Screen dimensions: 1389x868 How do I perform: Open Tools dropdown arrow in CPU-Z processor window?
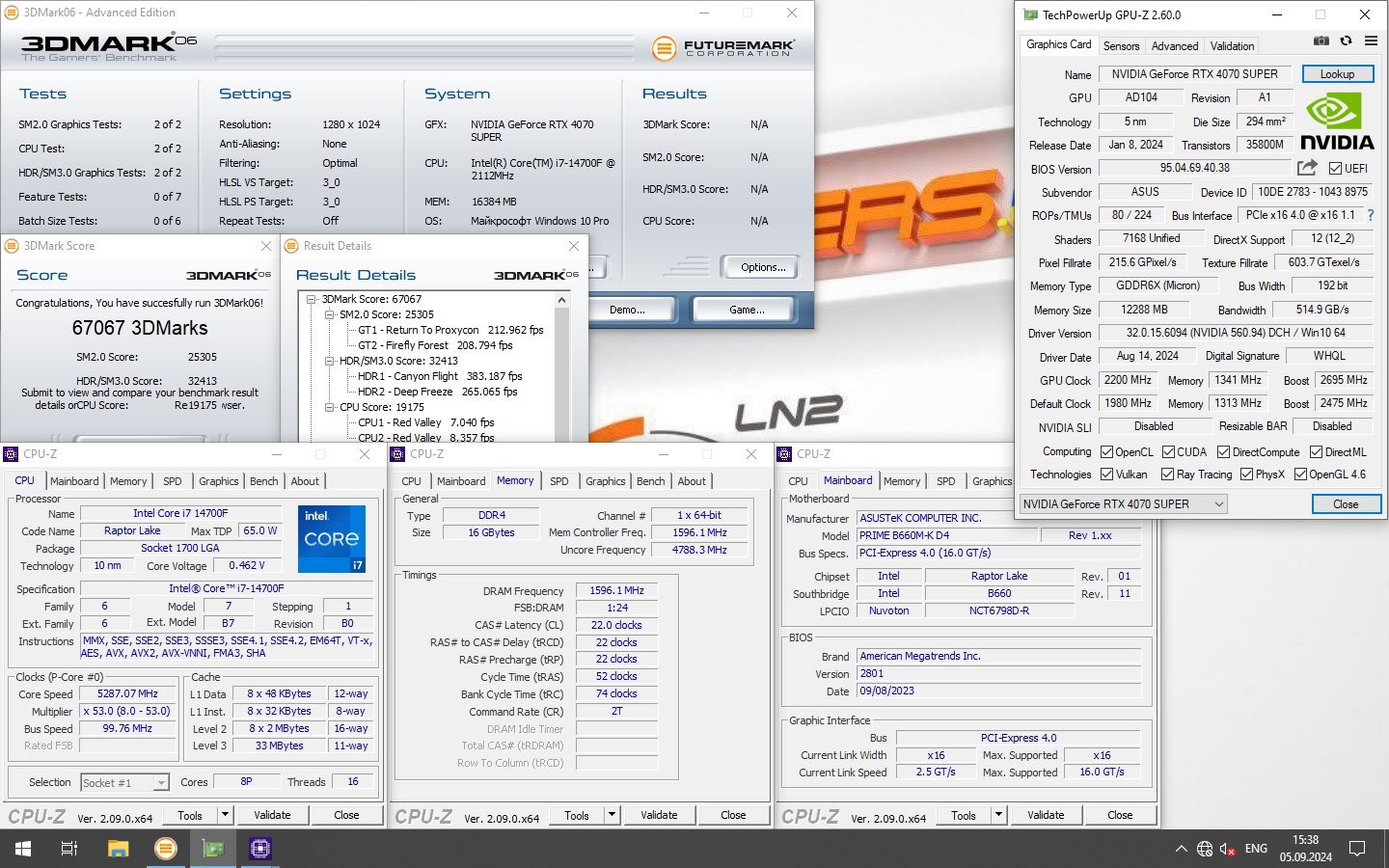(x=225, y=815)
